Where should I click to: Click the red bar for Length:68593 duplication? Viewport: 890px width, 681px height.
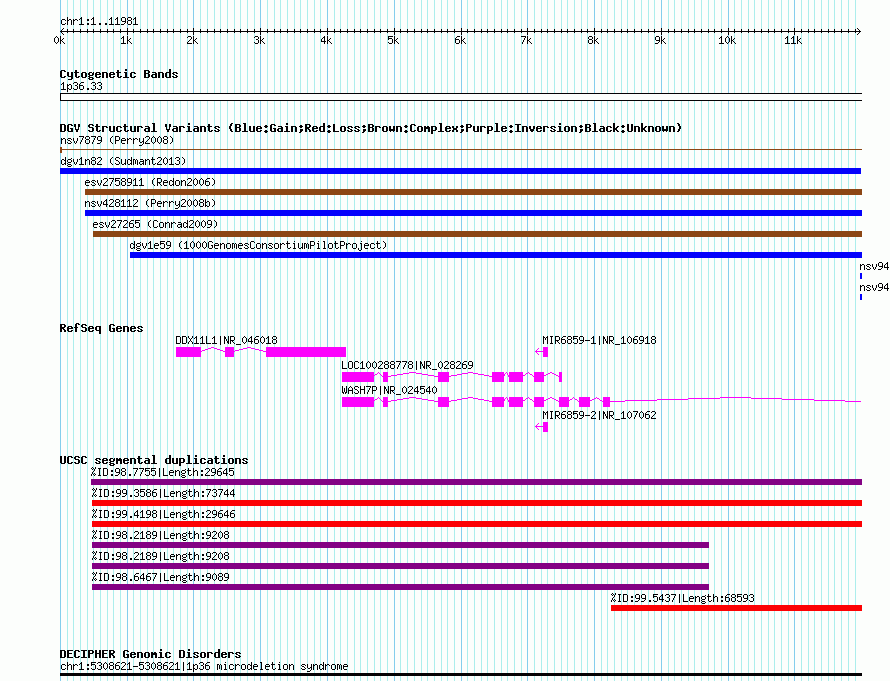736,608
